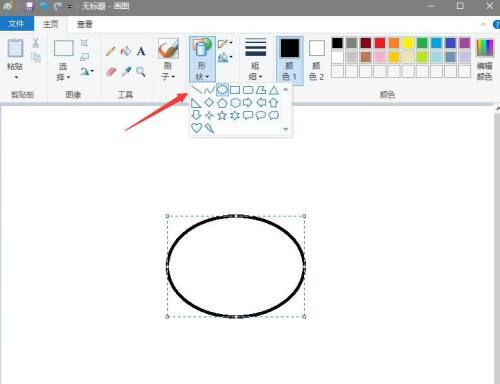
Task: Open the 粗细 line thickness dropdown
Action: click(x=256, y=59)
